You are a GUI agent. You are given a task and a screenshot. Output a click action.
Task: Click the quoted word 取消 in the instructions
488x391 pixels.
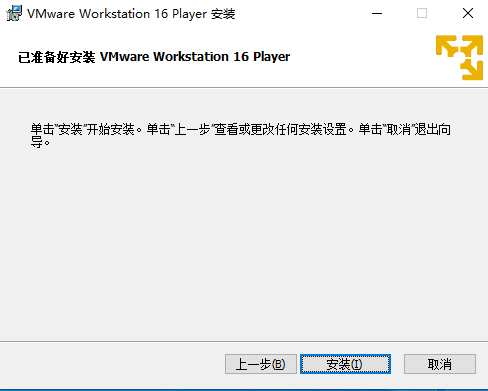click(x=399, y=129)
